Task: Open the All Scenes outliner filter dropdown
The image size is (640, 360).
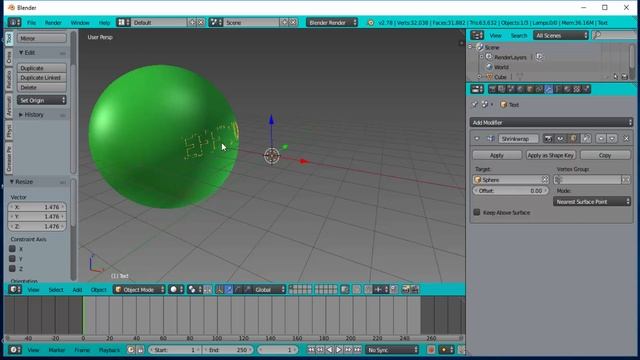Action: click(x=561, y=36)
